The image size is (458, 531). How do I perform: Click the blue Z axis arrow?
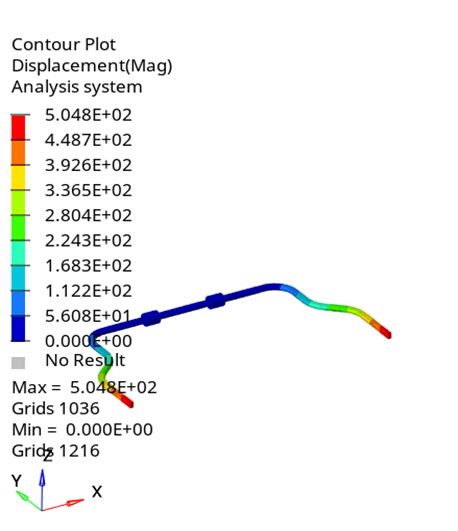(x=42, y=489)
